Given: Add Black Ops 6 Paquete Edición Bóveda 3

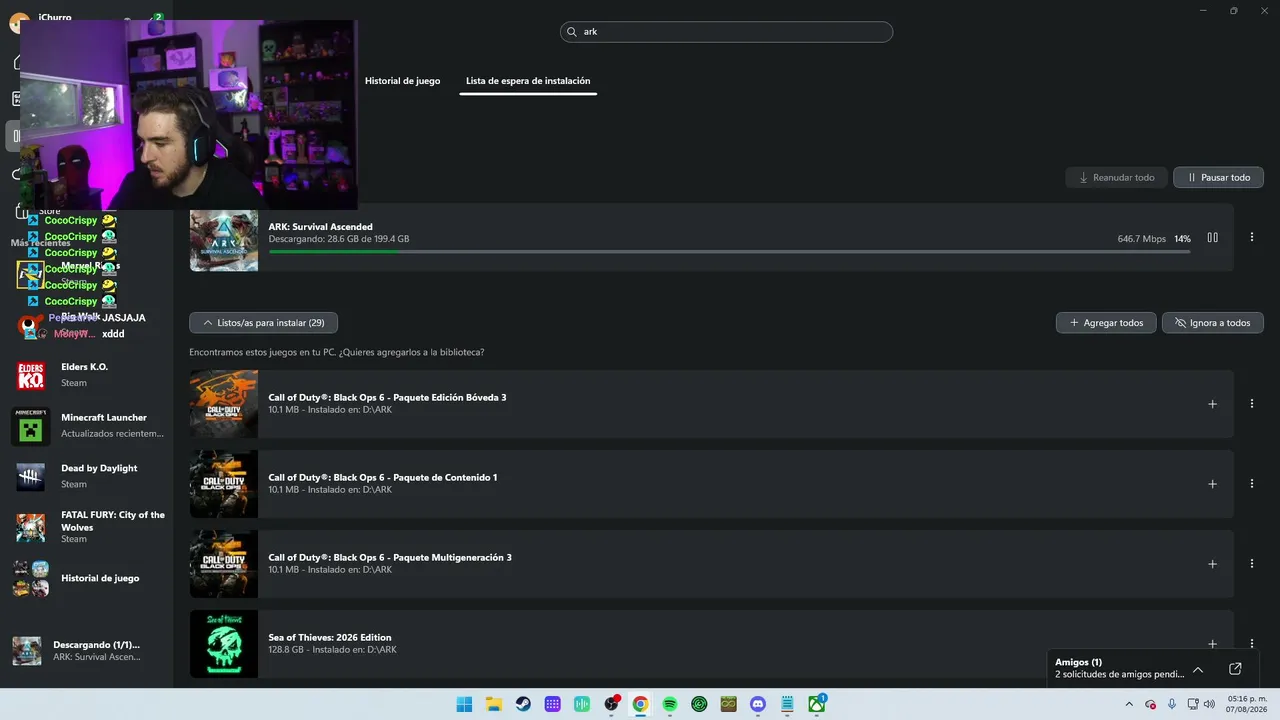Looking at the screenshot, I should point(1212,404).
